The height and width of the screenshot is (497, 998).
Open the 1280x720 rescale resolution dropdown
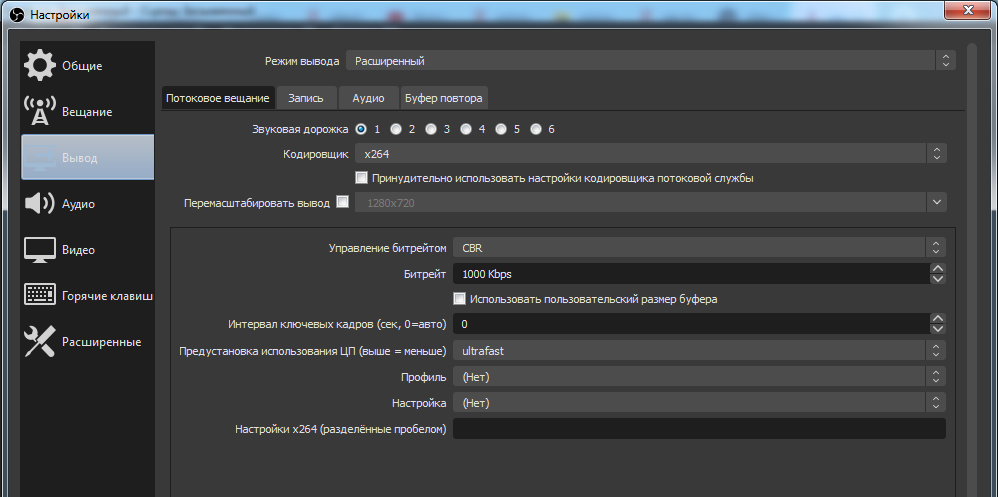[x=650, y=202]
